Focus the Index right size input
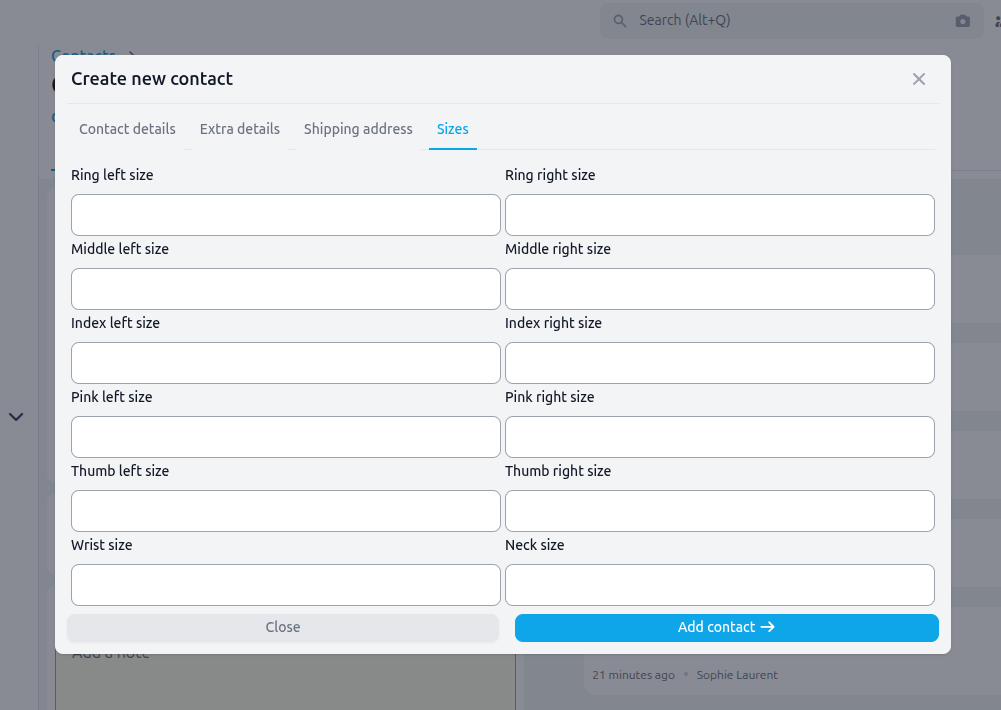 click(x=719, y=363)
